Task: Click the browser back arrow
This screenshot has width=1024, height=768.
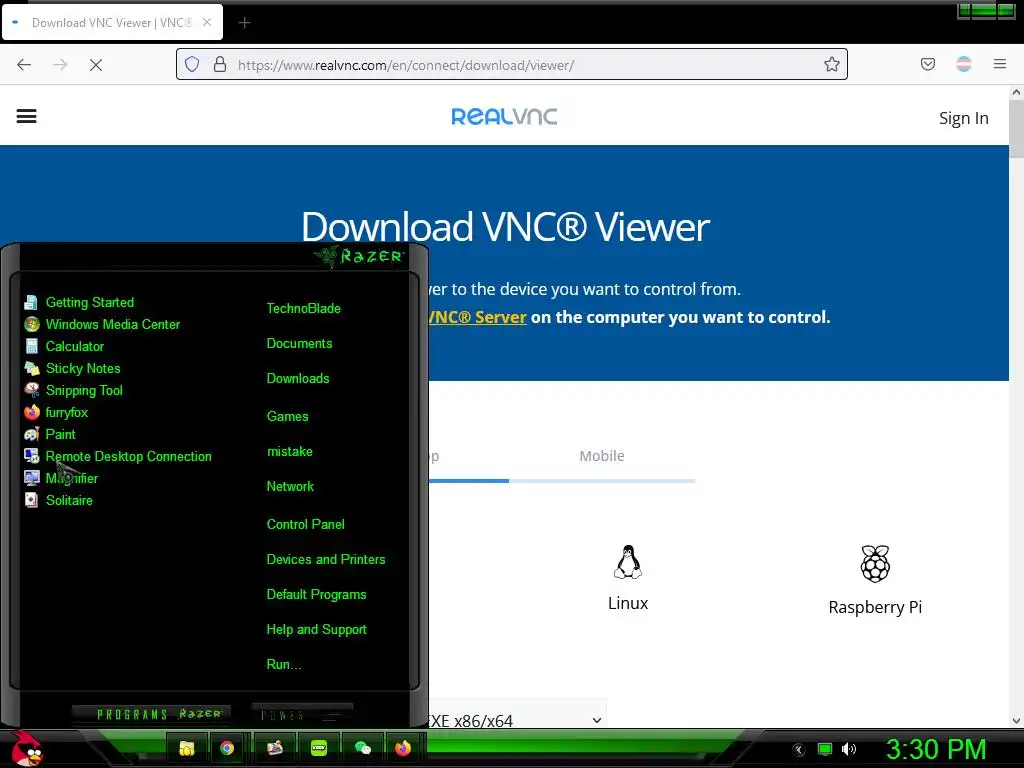Action: point(24,65)
